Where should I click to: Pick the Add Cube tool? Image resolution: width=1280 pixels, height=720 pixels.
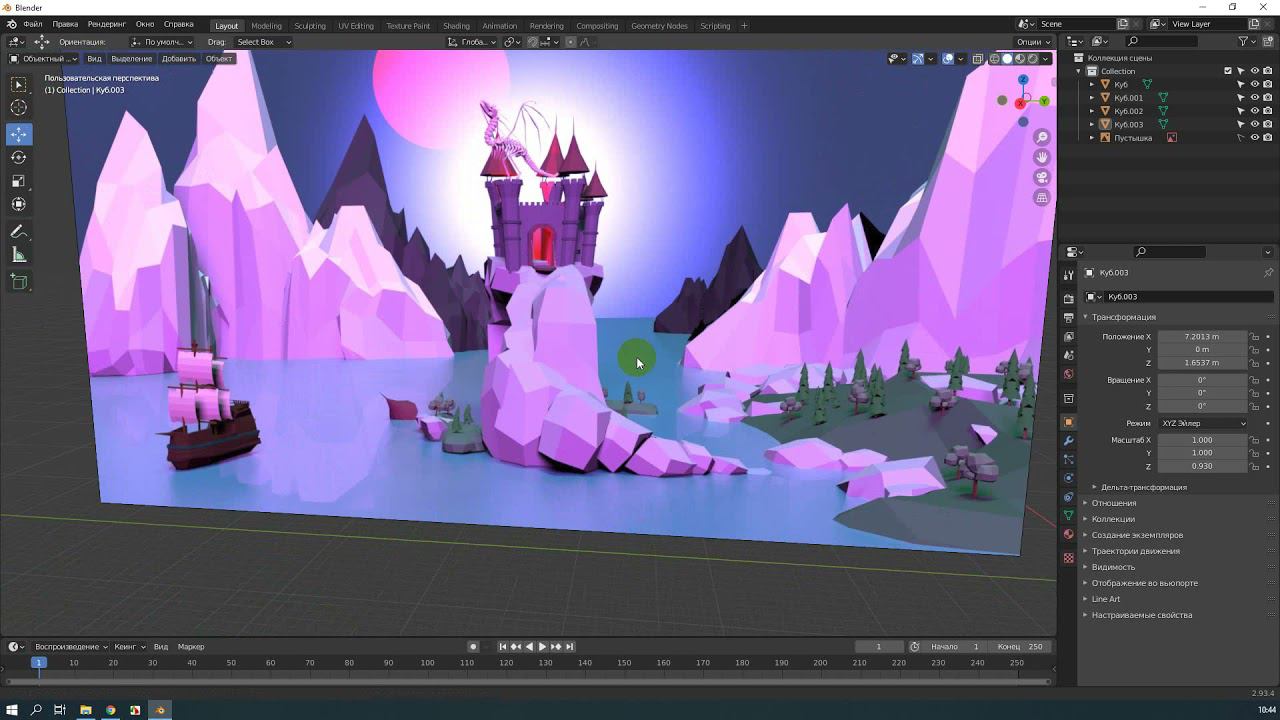(19, 282)
